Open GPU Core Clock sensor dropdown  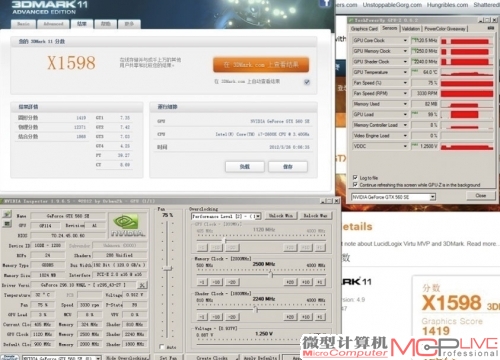(405, 40)
